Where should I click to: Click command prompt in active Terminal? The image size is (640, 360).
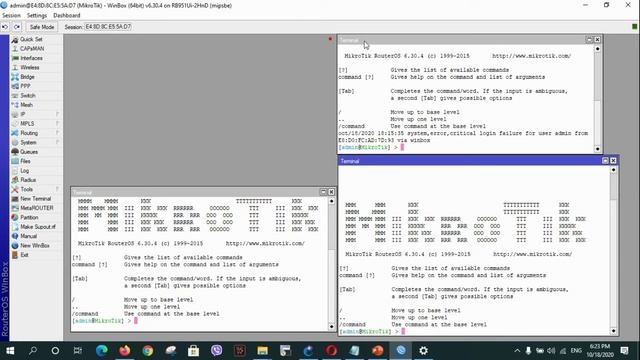372,331
